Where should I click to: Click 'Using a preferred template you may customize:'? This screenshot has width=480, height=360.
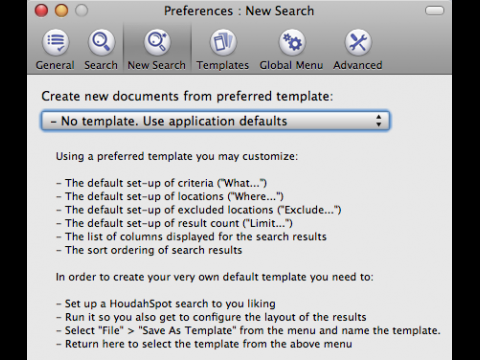(x=177, y=156)
